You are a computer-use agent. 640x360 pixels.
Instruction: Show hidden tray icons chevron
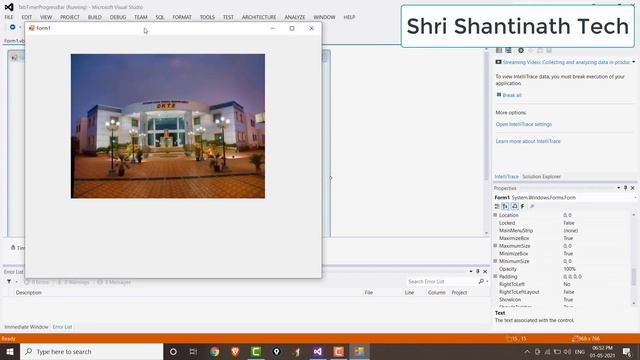527,352
